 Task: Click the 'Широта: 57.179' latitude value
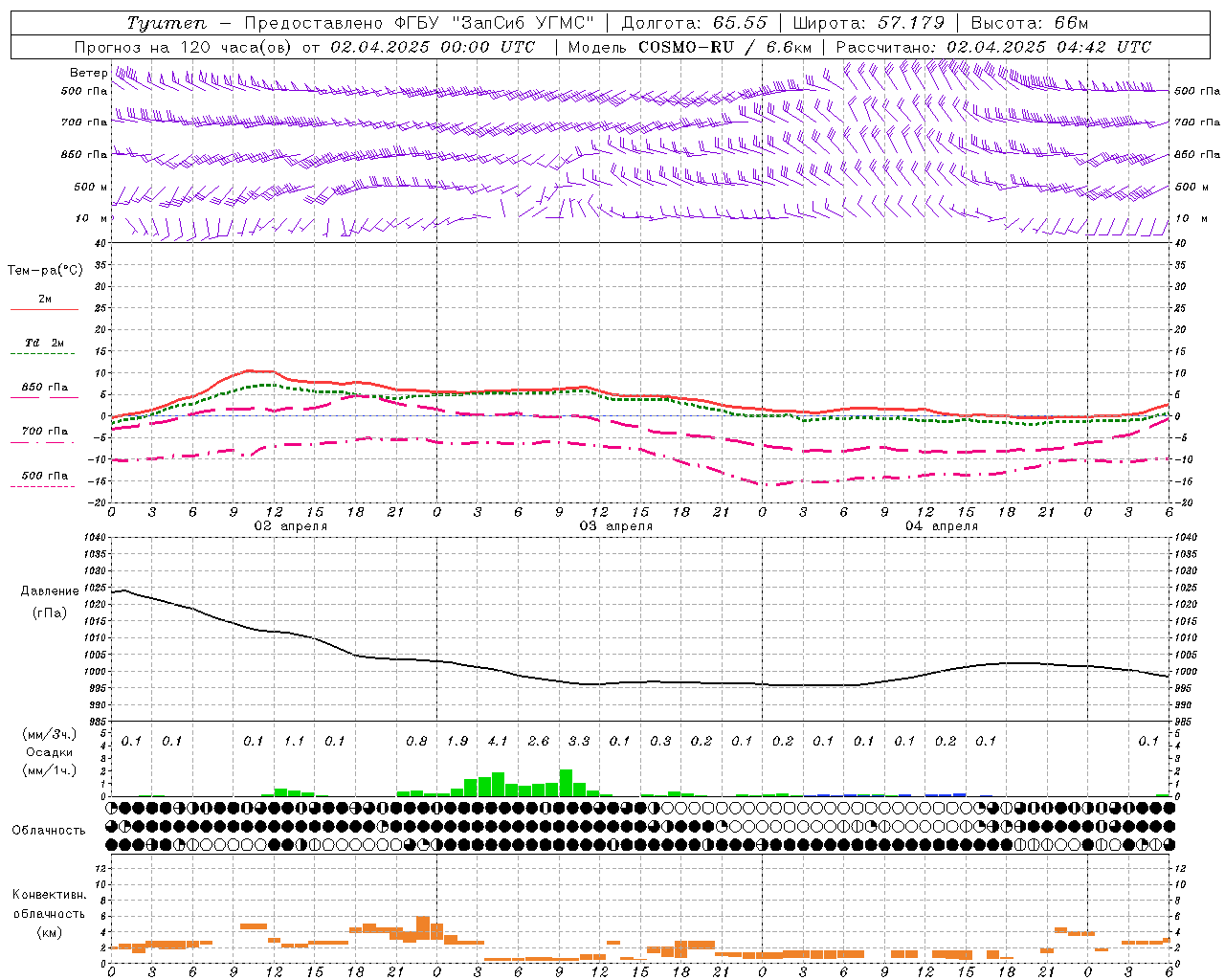[x=868, y=23]
